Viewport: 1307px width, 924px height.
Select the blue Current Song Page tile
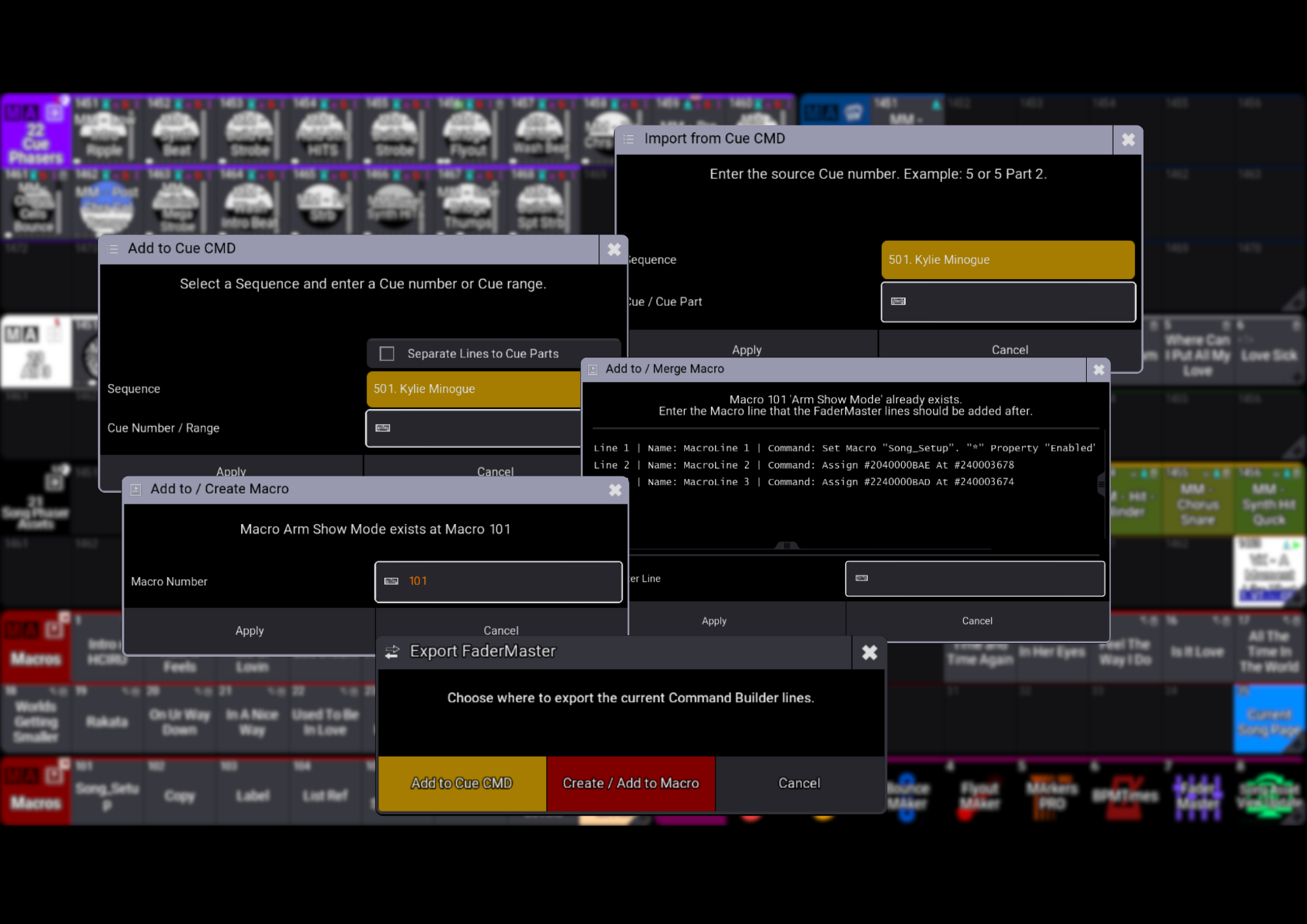click(1269, 719)
